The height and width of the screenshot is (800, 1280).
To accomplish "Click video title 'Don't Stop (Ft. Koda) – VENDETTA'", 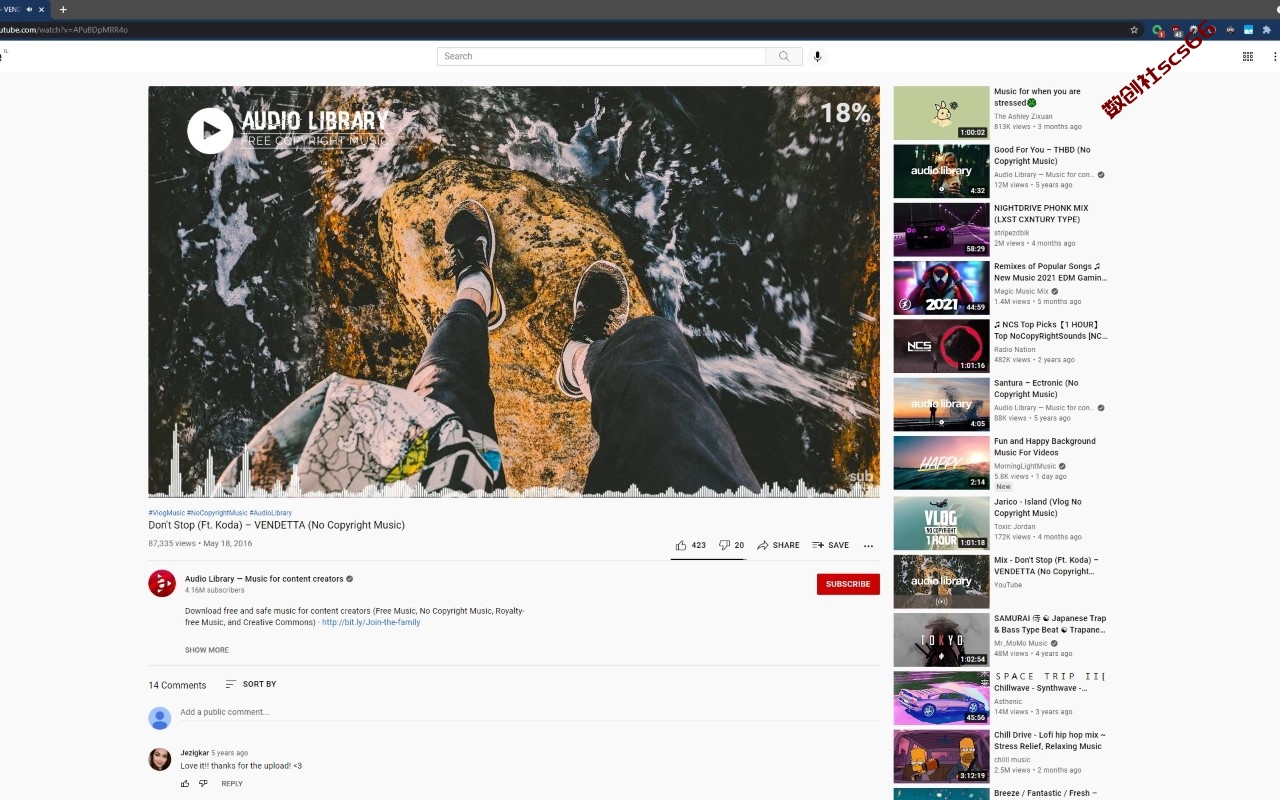I will [x=277, y=525].
